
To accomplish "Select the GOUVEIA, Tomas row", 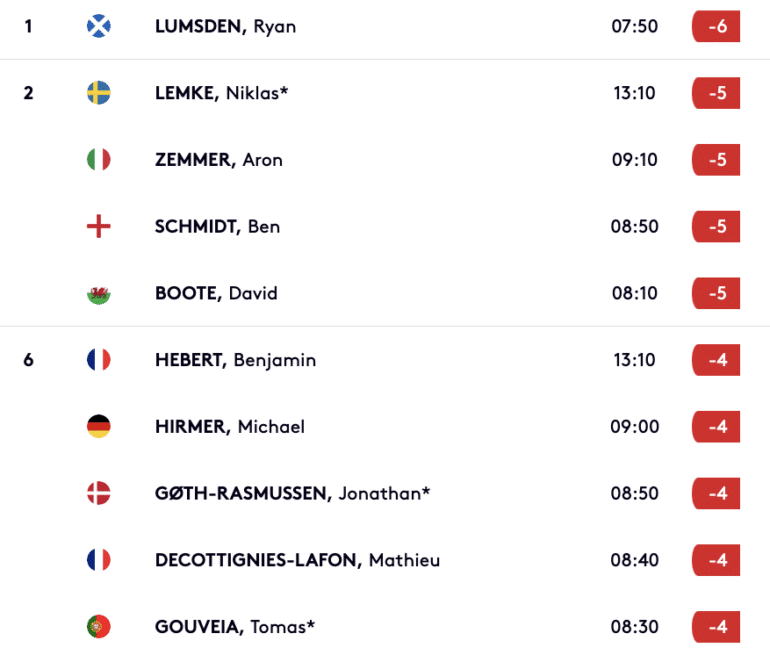I will pos(385,627).
